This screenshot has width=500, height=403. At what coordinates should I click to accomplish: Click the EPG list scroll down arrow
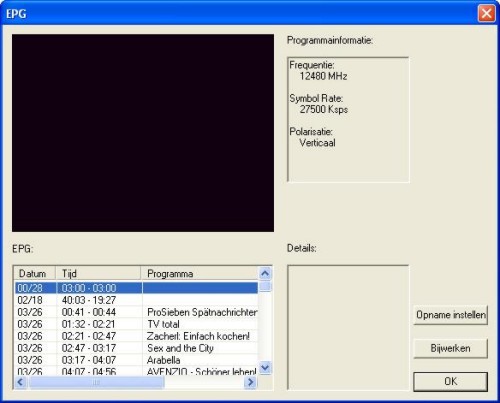click(x=265, y=368)
